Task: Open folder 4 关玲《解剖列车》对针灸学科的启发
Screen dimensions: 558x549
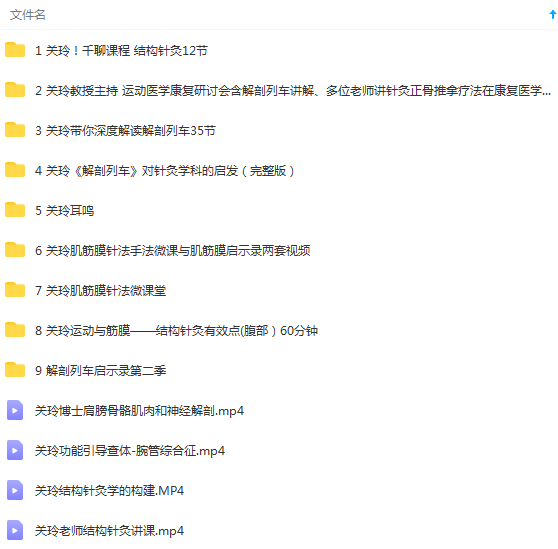Action: pyautogui.click(x=165, y=171)
